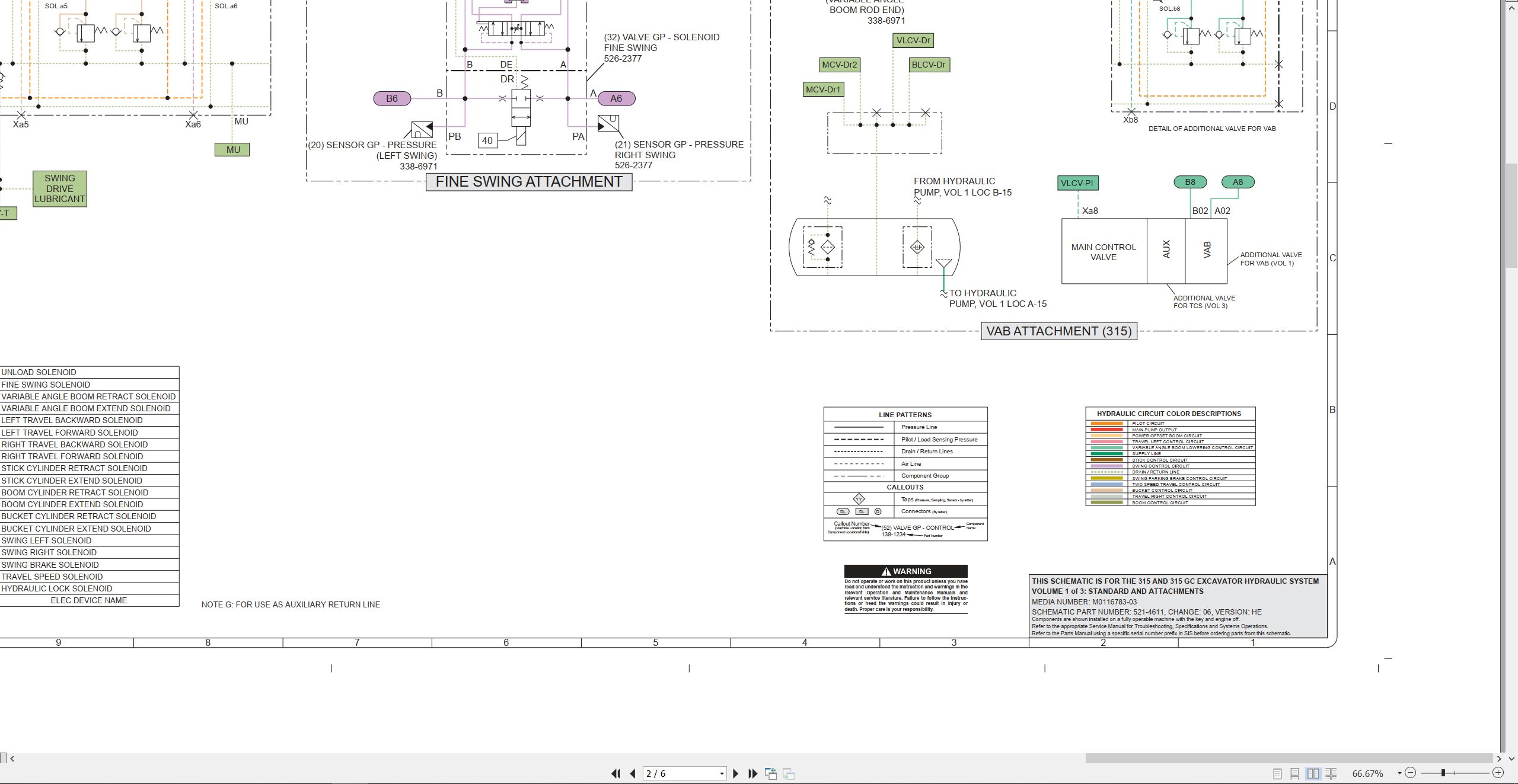
Task: Click the MAIN CONTROL VALVE block
Action: pos(1104,252)
